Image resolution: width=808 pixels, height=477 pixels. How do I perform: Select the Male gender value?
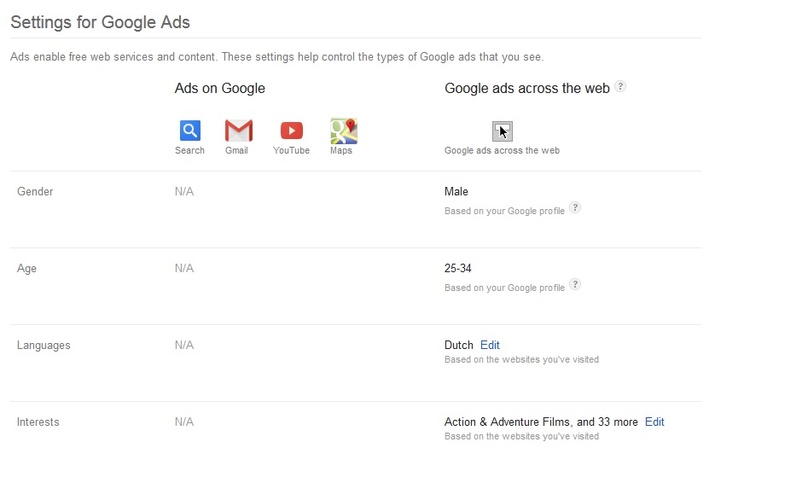(456, 192)
